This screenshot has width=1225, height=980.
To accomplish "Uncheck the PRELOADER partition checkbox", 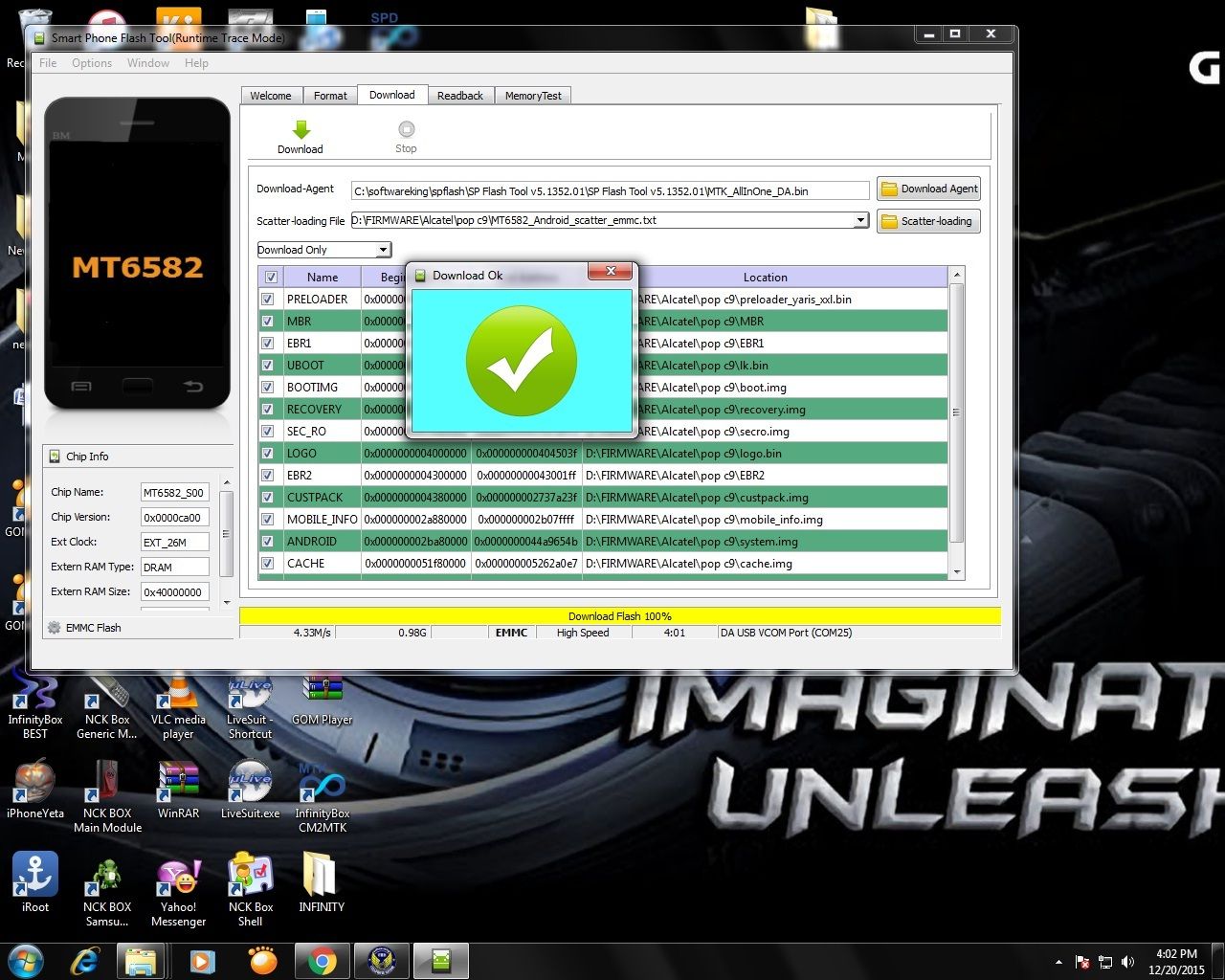I will pyautogui.click(x=268, y=300).
